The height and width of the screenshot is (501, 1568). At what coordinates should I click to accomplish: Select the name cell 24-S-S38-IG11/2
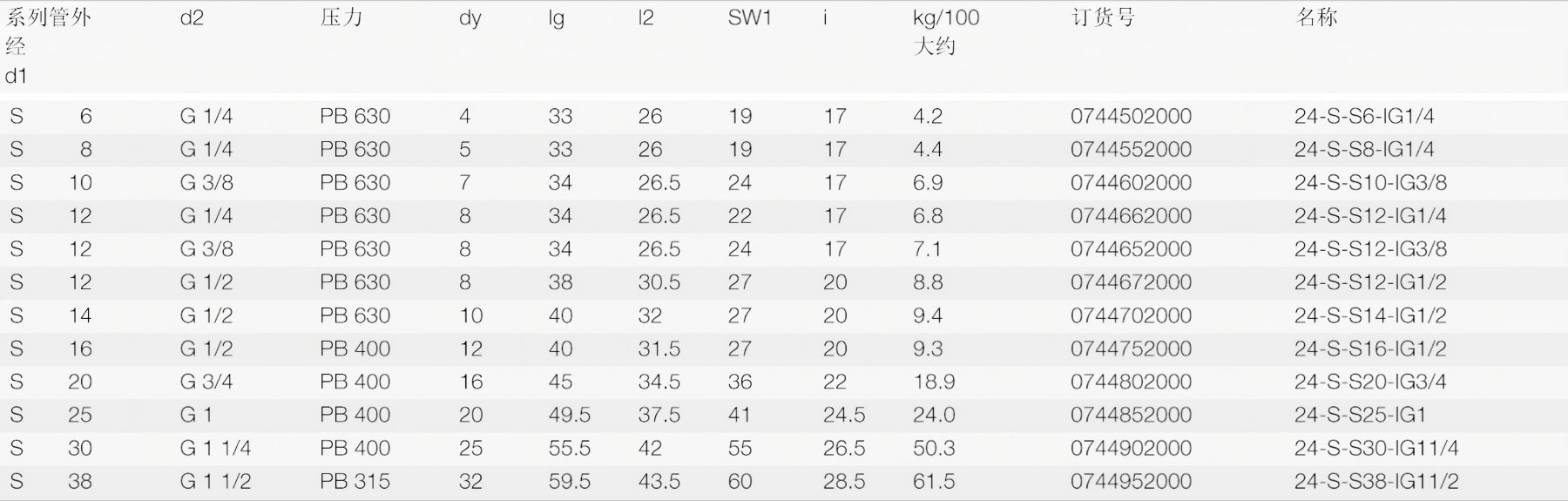point(1376,481)
